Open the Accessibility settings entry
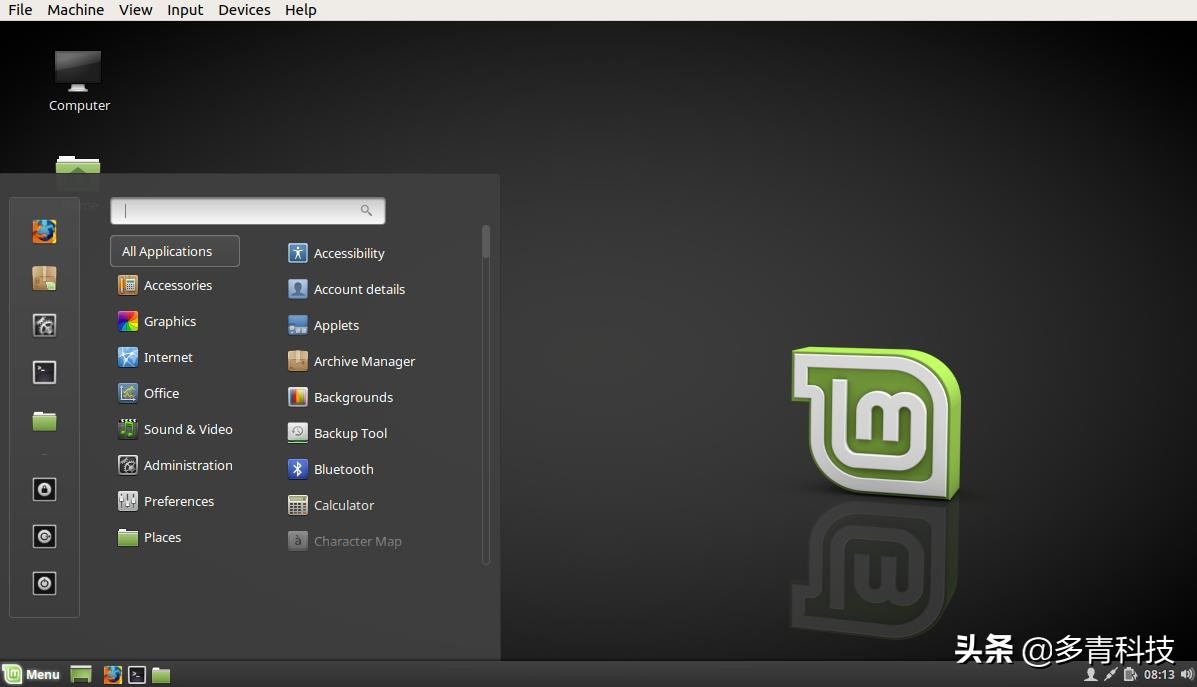Viewport: 1197px width, 687px height. [349, 253]
